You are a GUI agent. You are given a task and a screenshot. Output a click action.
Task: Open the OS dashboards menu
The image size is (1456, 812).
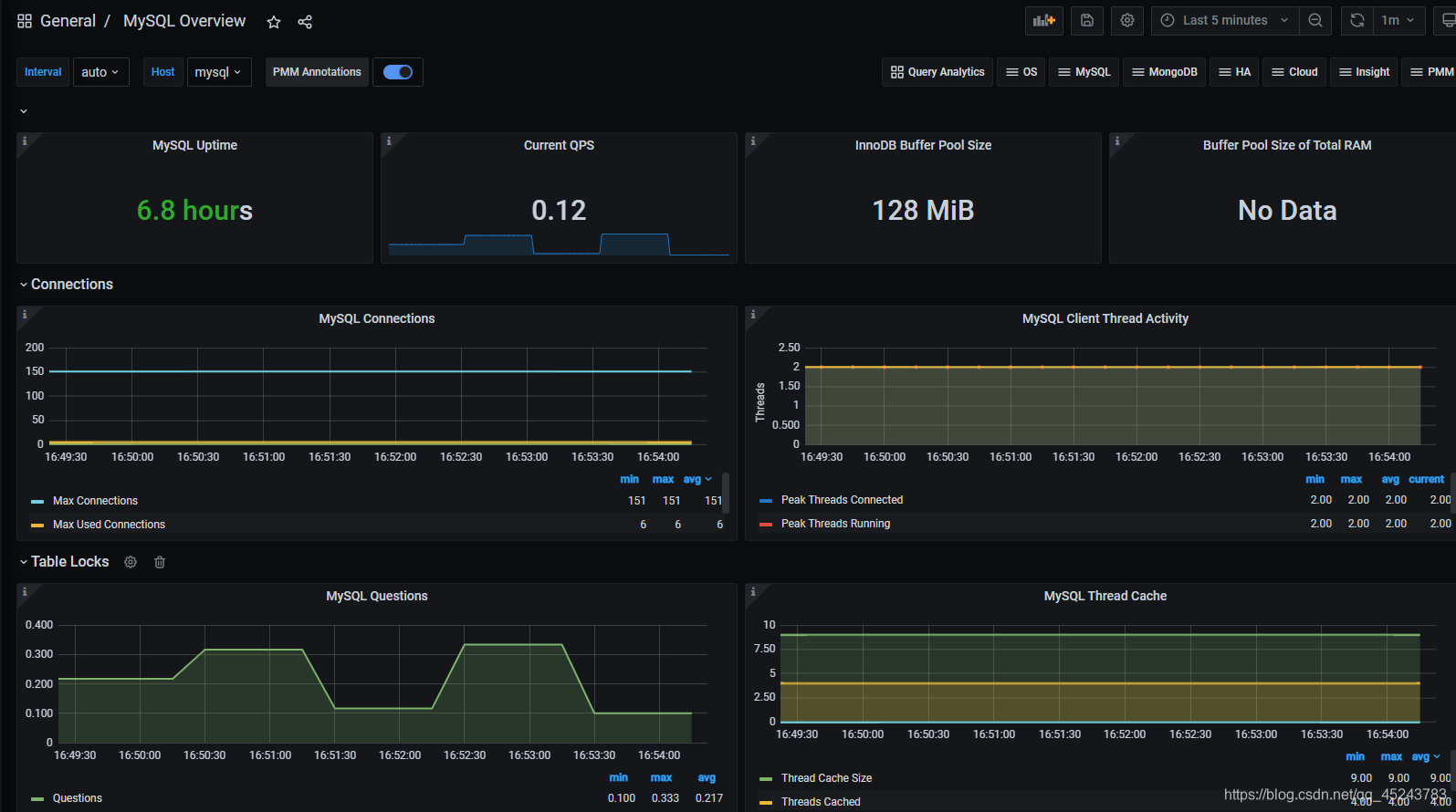(x=1021, y=72)
